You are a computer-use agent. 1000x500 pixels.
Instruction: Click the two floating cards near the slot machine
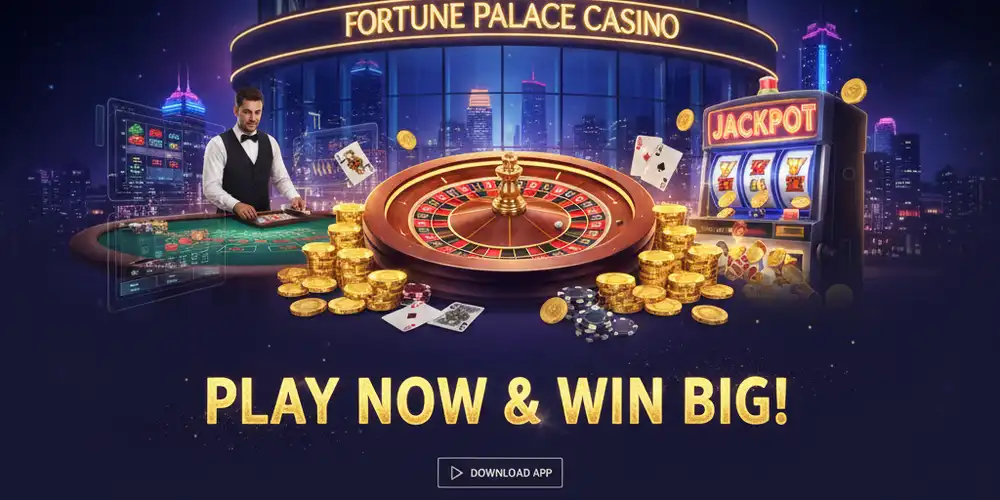656,161
